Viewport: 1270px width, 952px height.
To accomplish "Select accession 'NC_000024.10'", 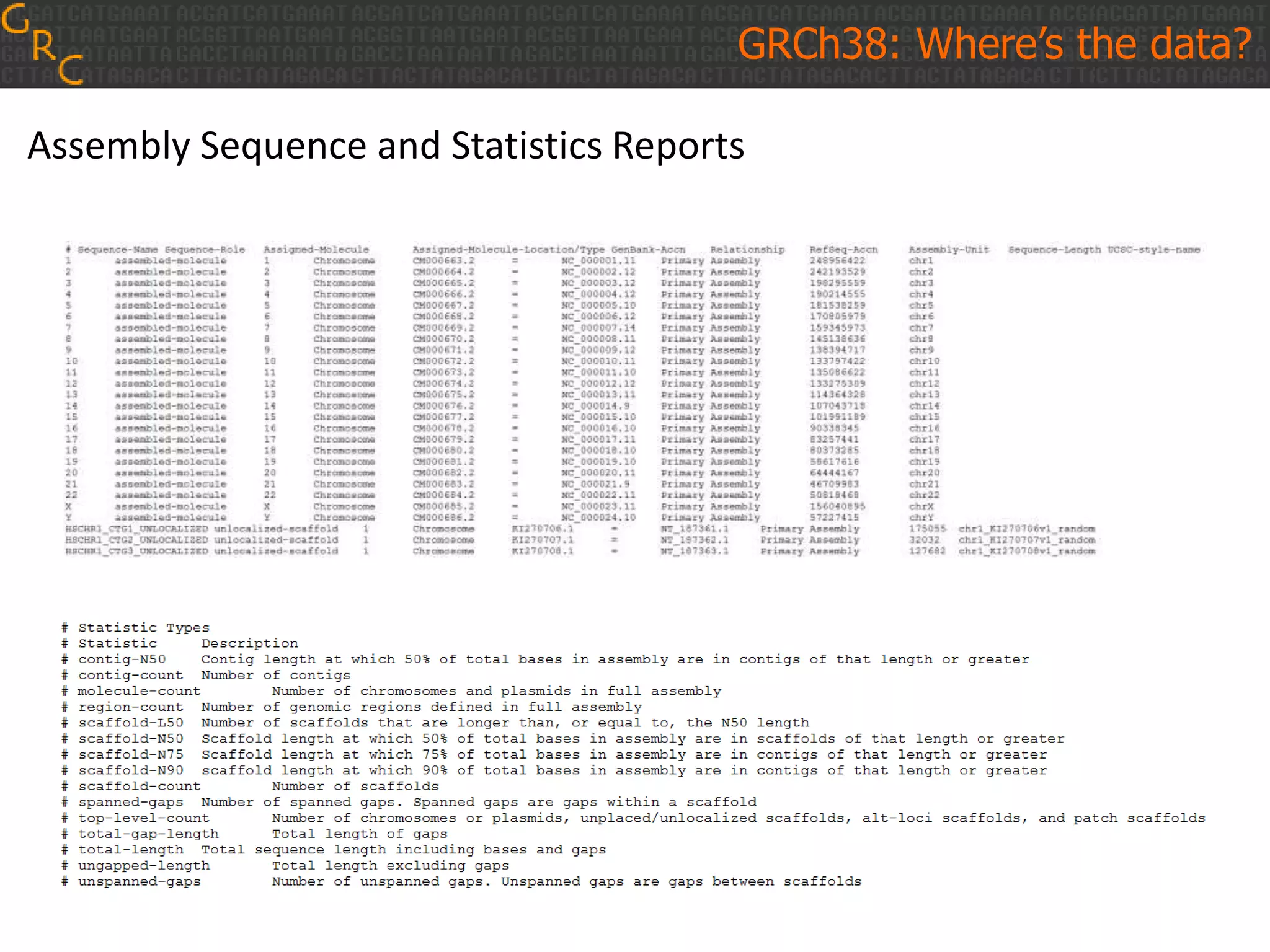I will click(598, 518).
